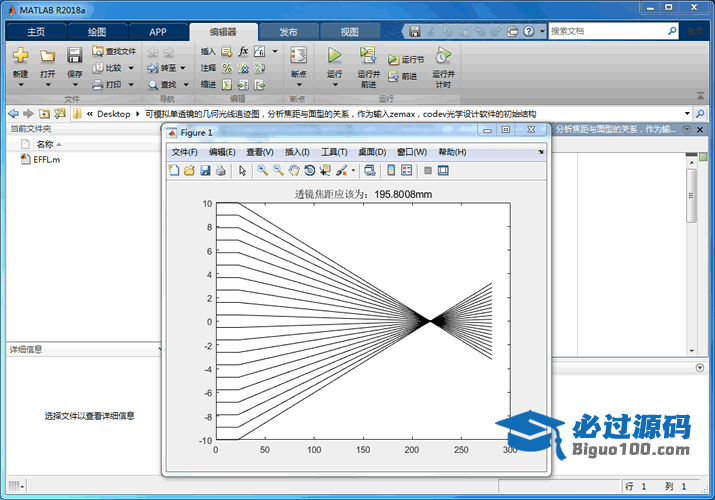Click the 打开 (Open) folder icon
715x500 pixels.
tap(47, 56)
